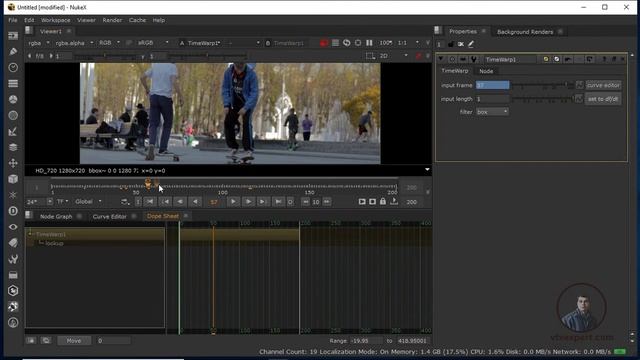Open the Views eye icon menu
640x360 pixels.
coord(13,227)
